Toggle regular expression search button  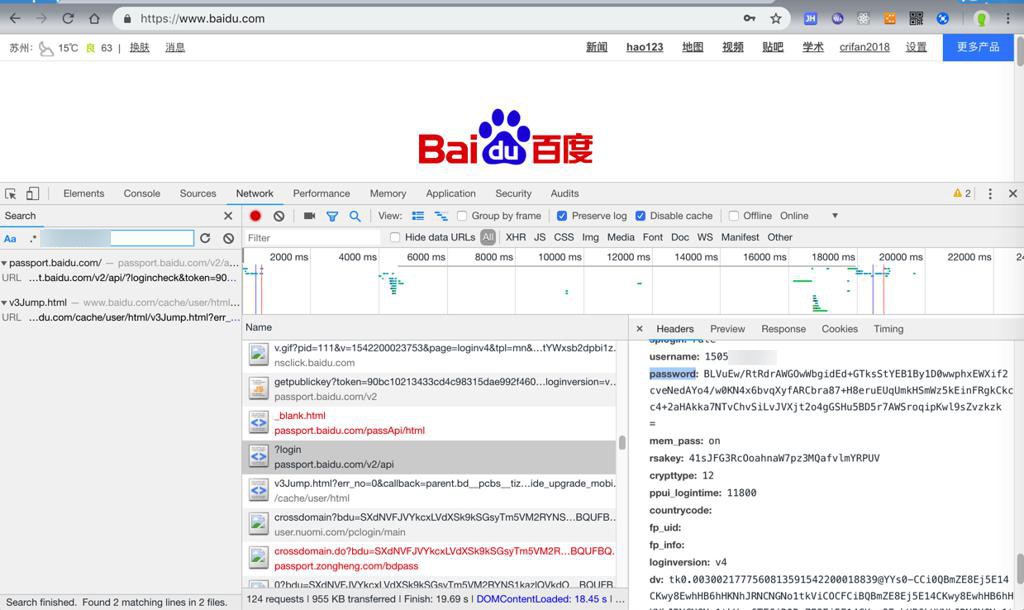(x=33, y=238)
